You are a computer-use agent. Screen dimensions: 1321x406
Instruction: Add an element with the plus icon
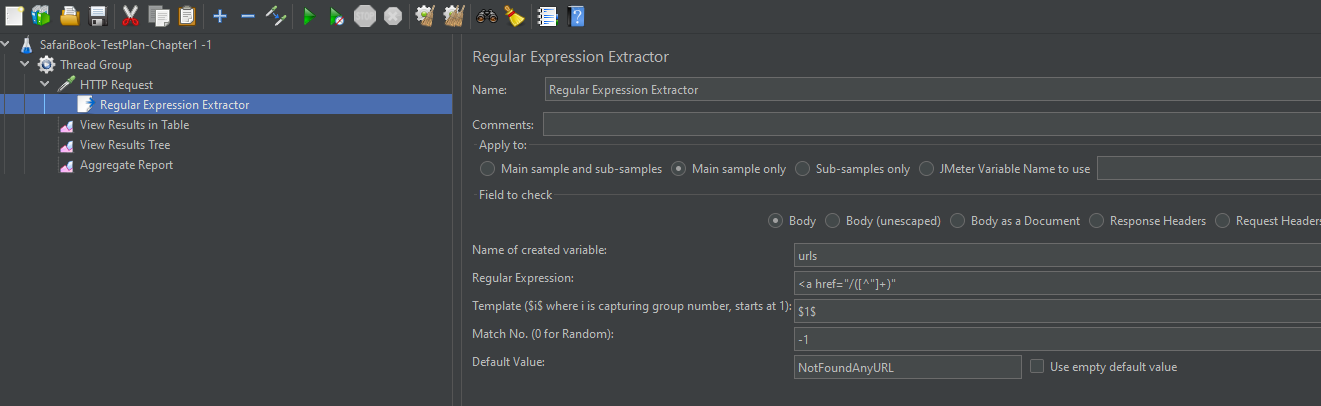click(x=220, y=16)
